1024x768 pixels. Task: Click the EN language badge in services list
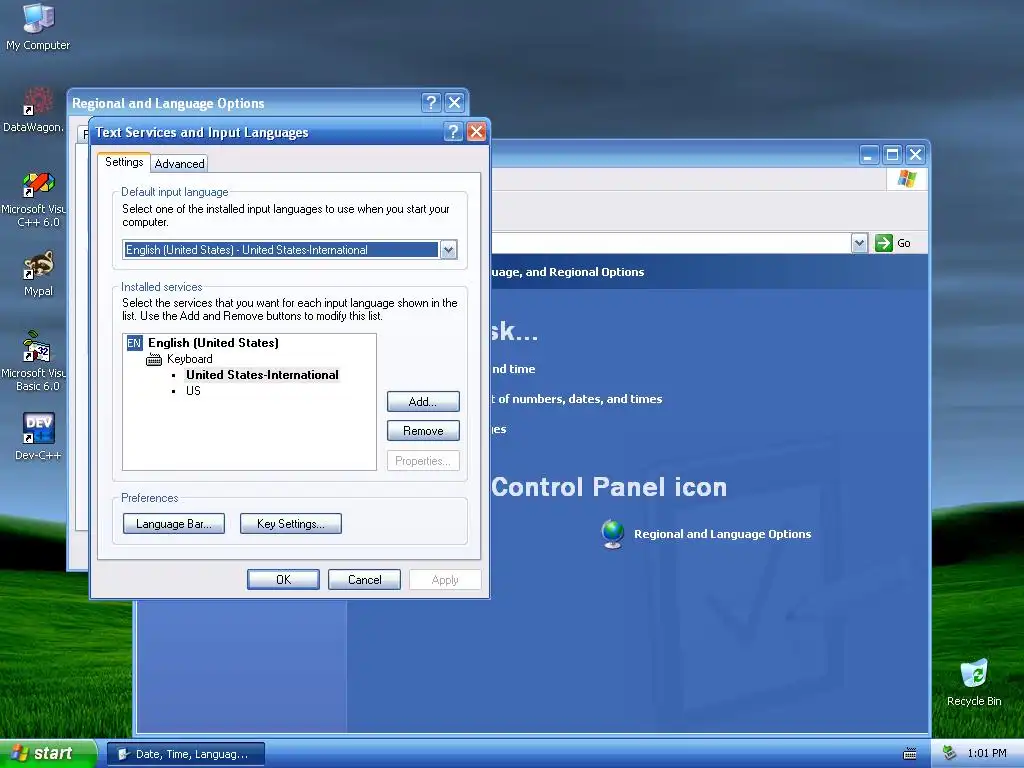pos(134,343)
